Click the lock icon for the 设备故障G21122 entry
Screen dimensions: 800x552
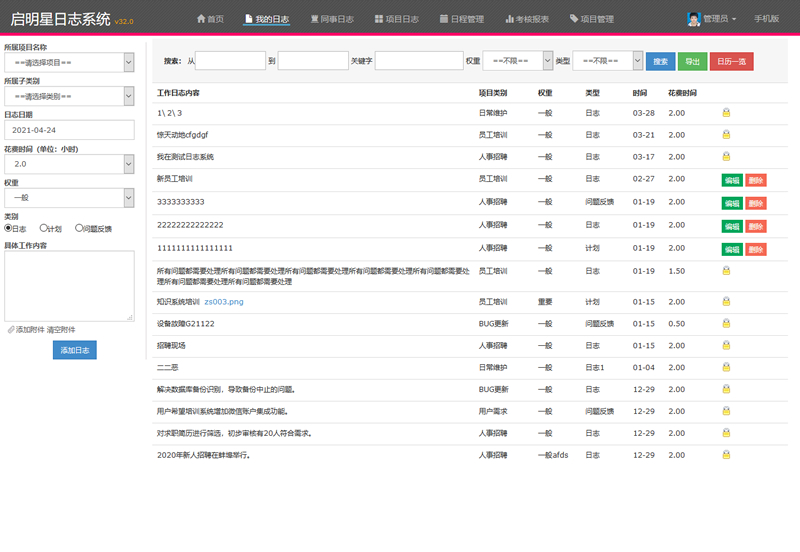[726, 324]
